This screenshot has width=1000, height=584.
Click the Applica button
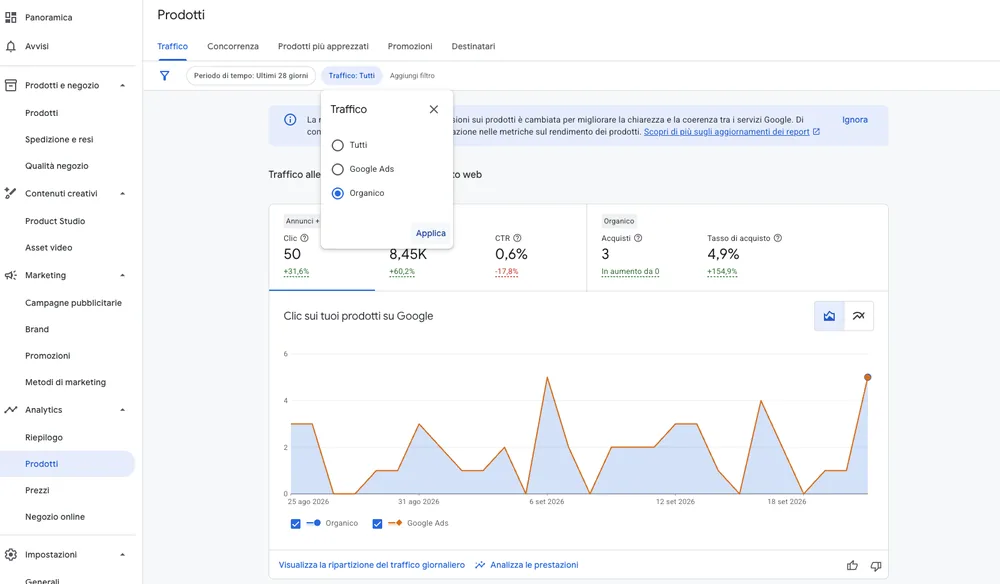(430, 233)
